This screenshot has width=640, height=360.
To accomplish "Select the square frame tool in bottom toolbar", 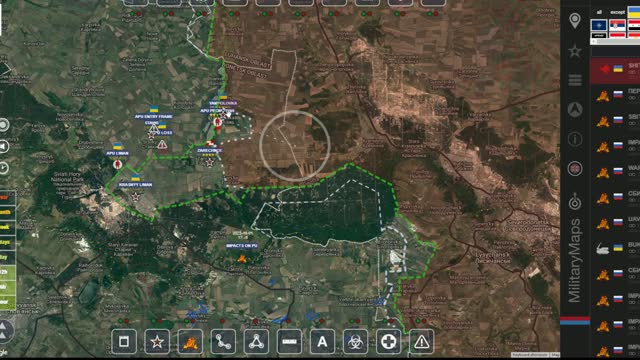I will coord(124,341).
